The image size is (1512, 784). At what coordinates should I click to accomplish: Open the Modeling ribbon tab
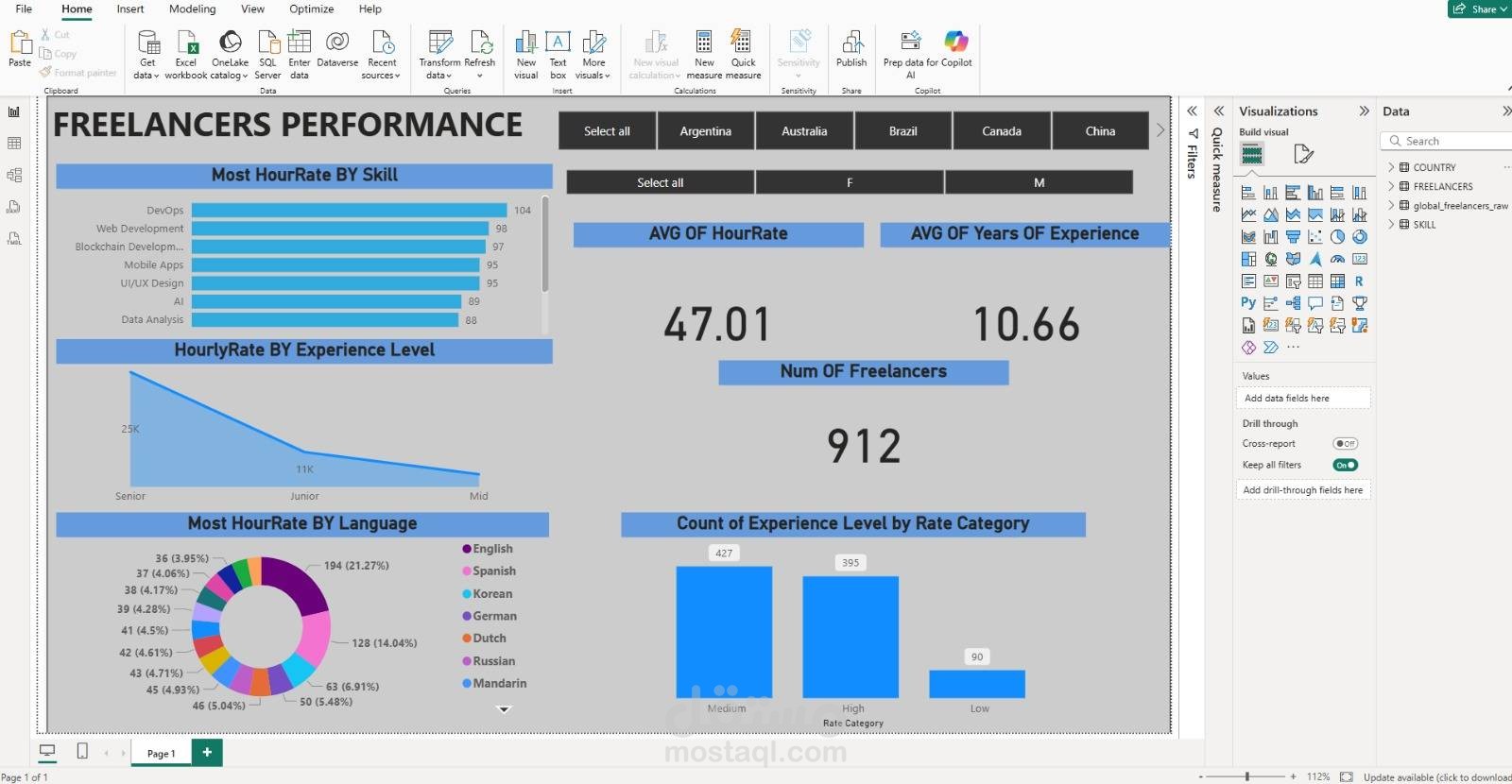(x=192, y=9)
